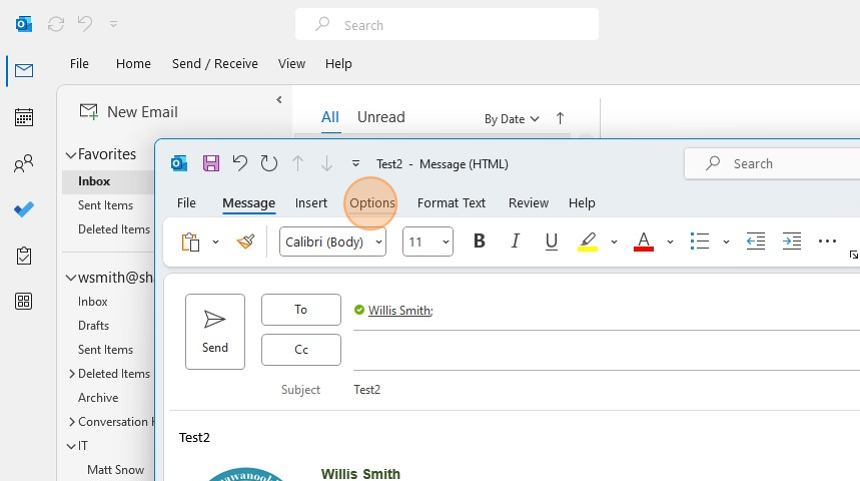Expand bullet library arrow
860x481 pixels.
tap(726, 242)
